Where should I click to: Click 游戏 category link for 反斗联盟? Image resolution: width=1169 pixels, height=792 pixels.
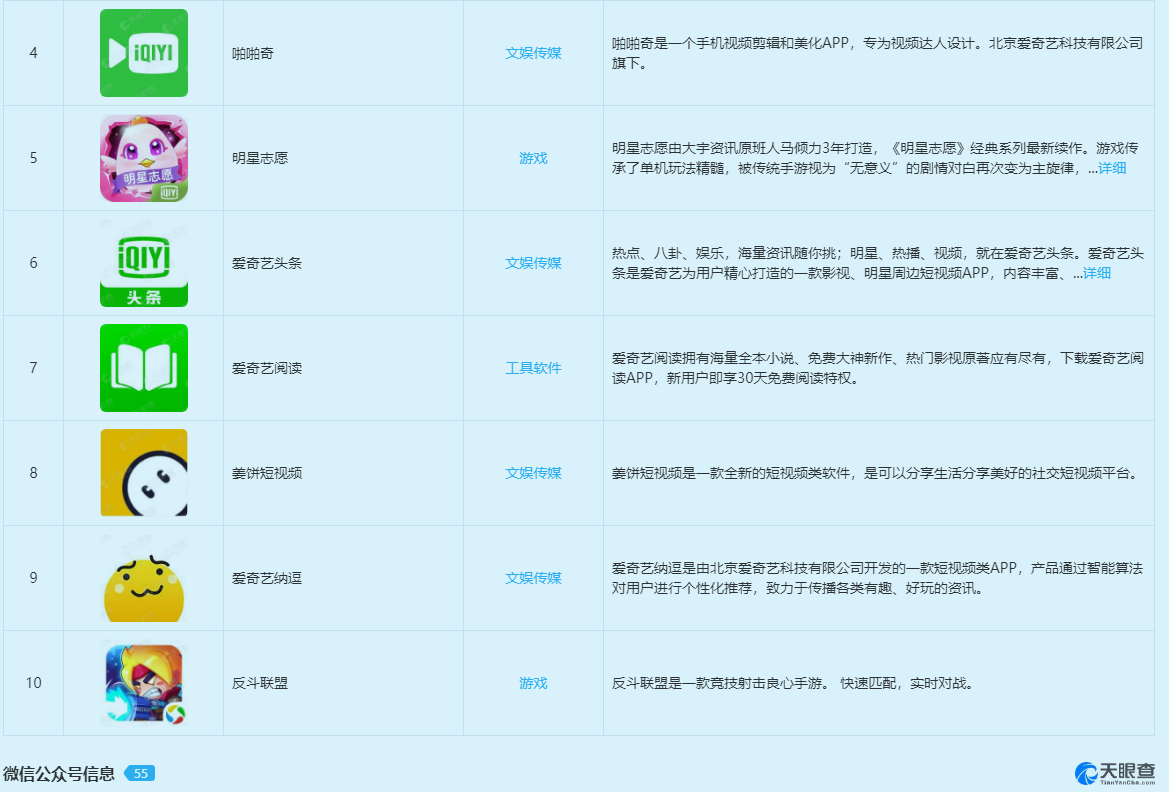[533, 683]
